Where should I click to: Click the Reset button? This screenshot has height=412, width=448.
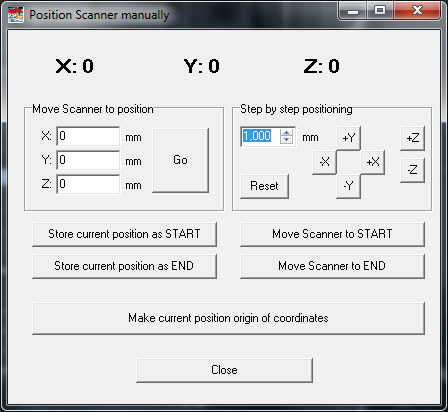click(x=264, y=186)
